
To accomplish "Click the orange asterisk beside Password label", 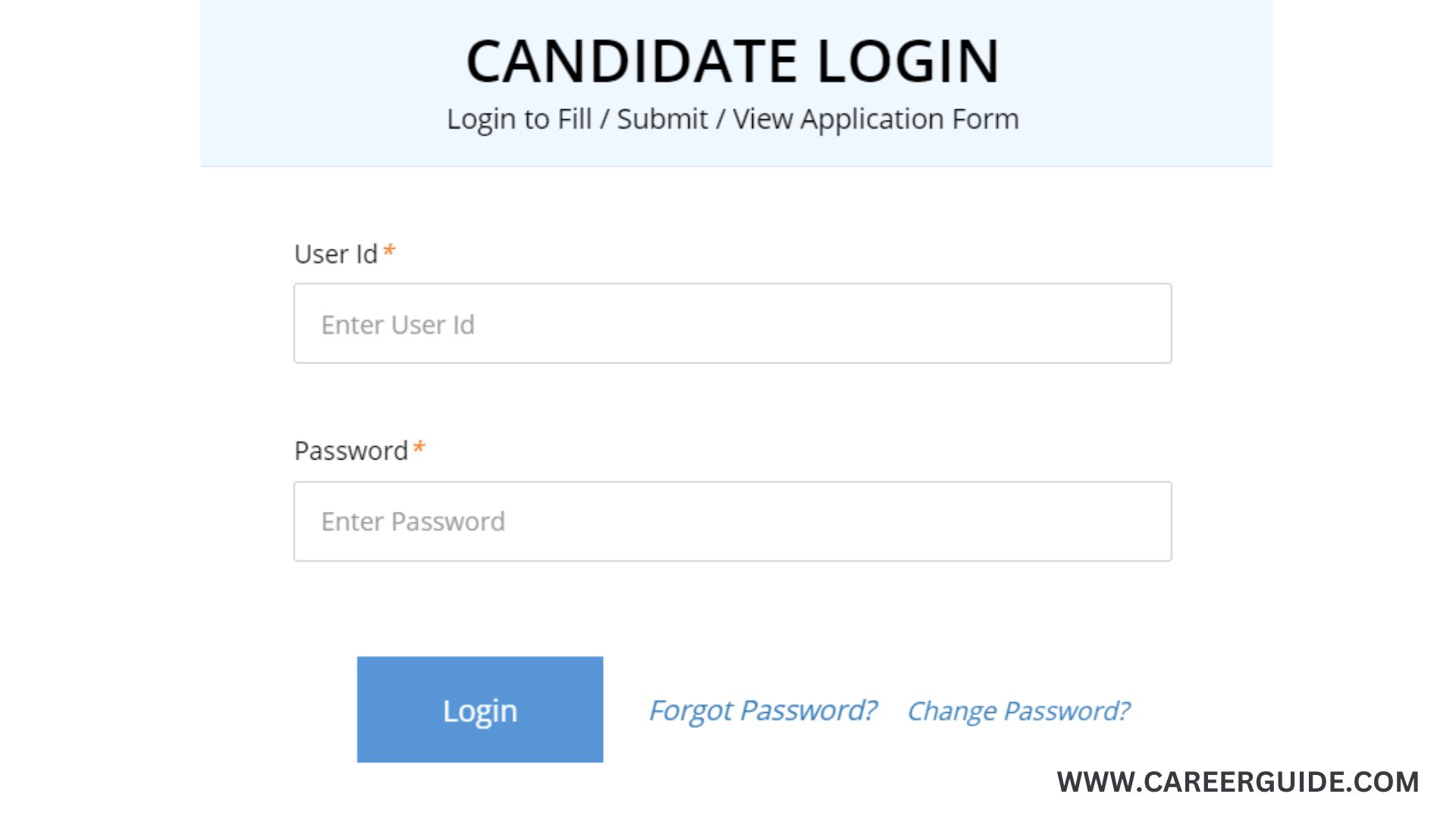I will coord(419,448).
